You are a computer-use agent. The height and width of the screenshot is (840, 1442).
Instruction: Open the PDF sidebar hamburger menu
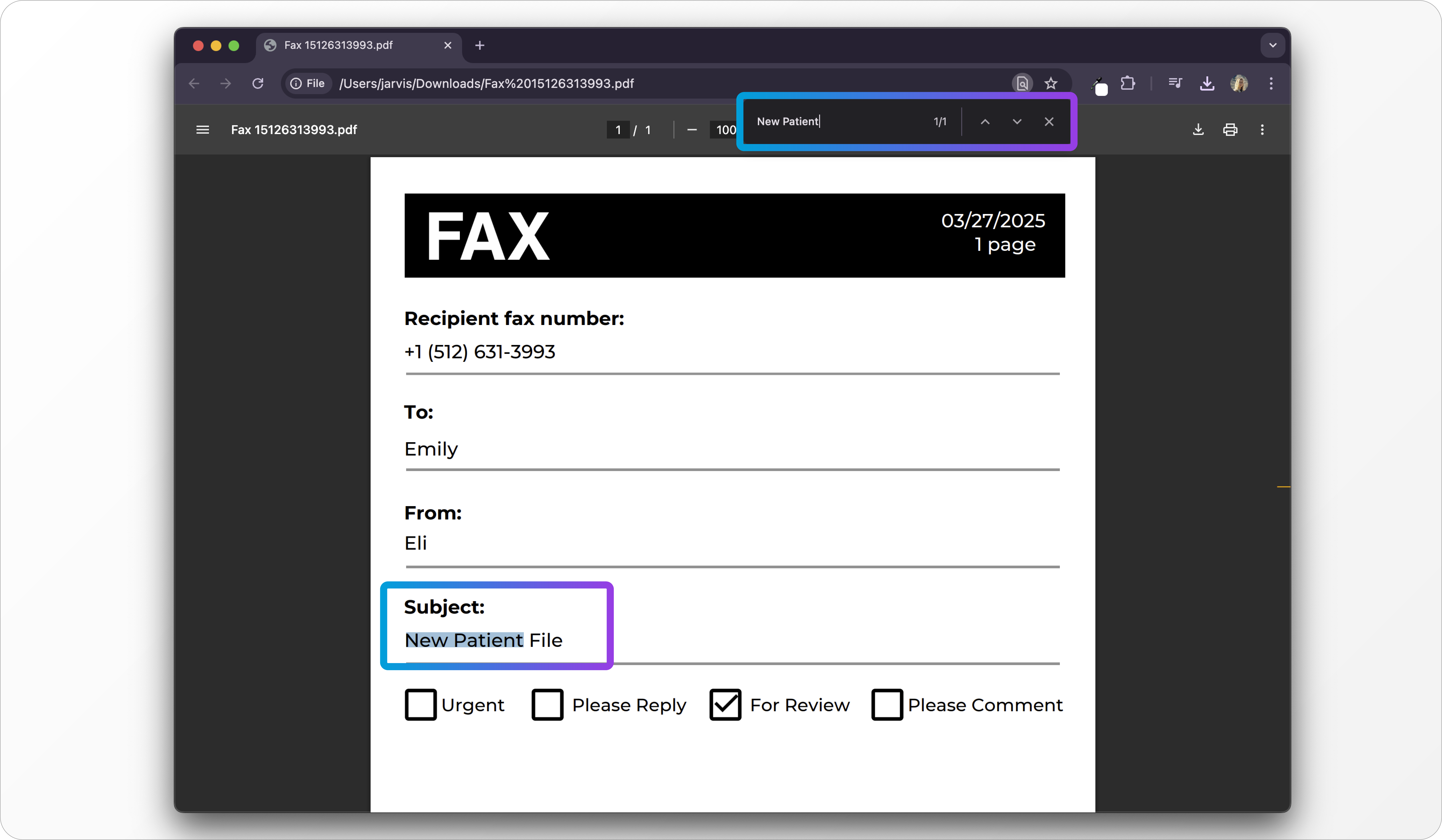click(203, 130)
